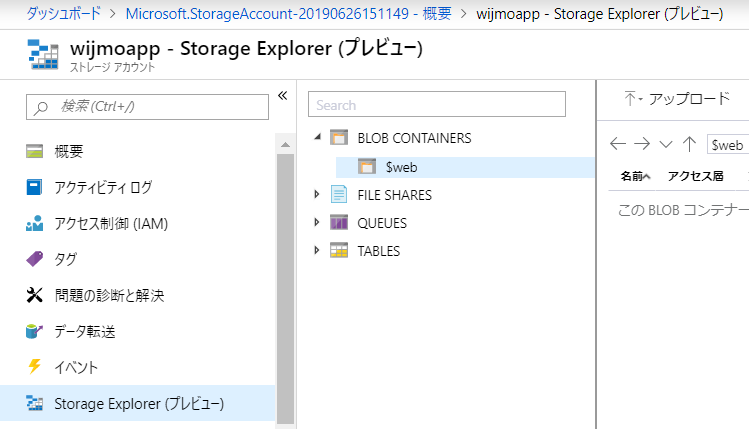
Task: Open the 概要 menu item
Action: (69, 151)
